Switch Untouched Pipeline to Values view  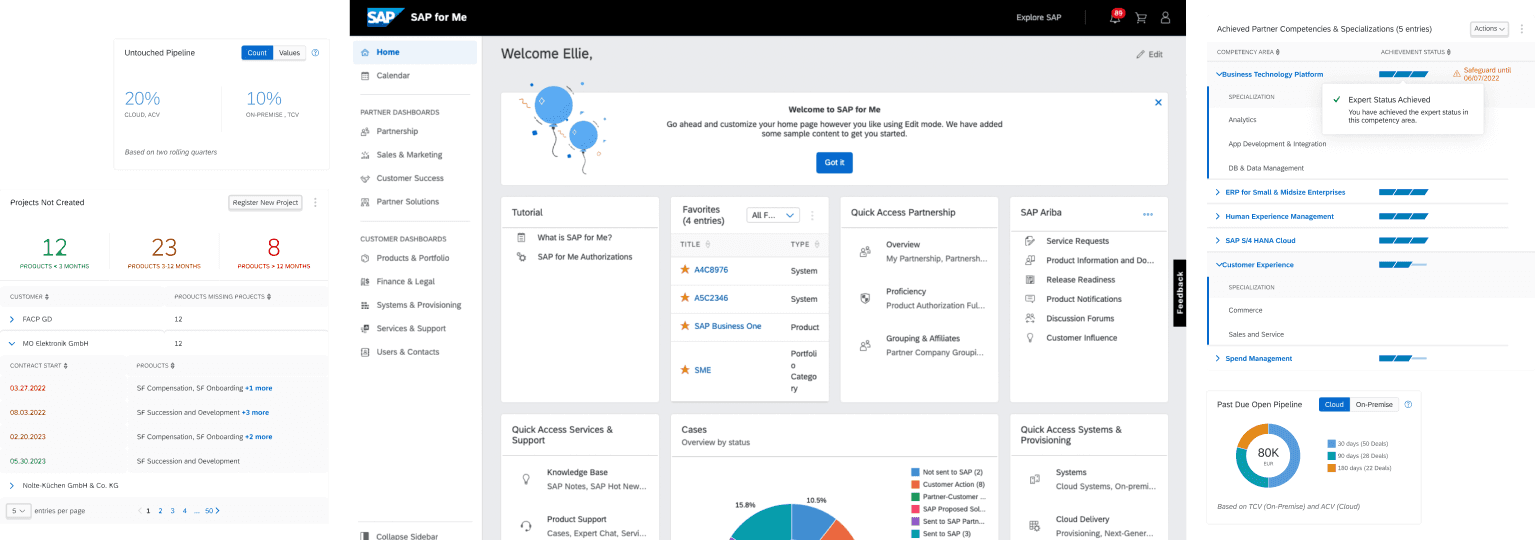click(289, 53)
